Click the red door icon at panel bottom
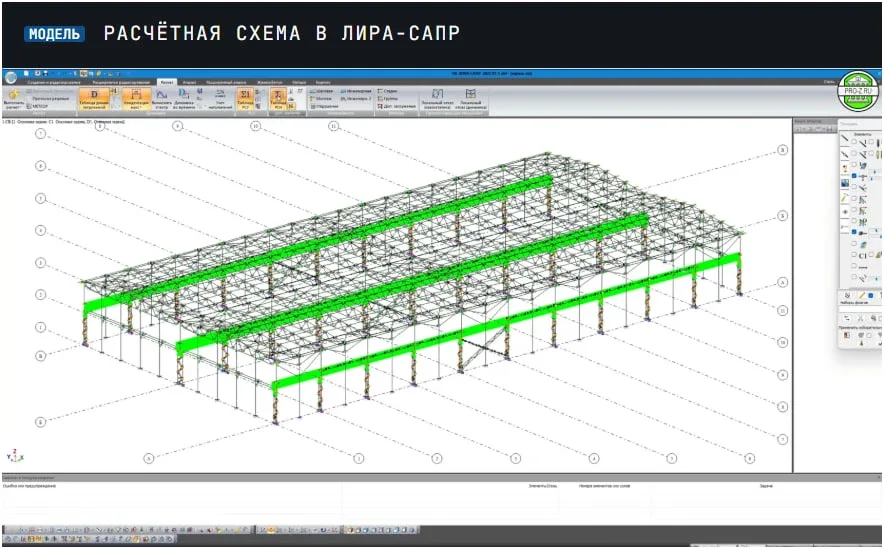Image resolution: width=884 pixels, height=549 pixels. 847,335
